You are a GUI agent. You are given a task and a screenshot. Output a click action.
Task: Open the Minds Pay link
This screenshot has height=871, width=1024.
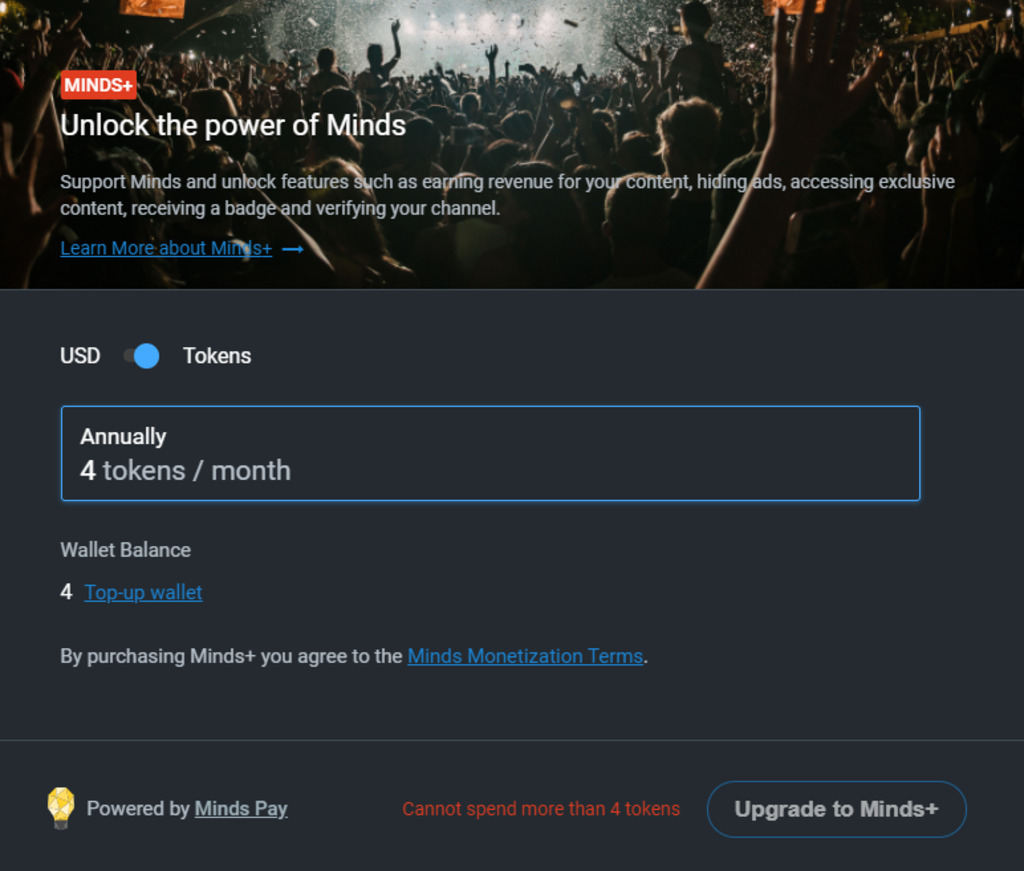tap(241, 808)
